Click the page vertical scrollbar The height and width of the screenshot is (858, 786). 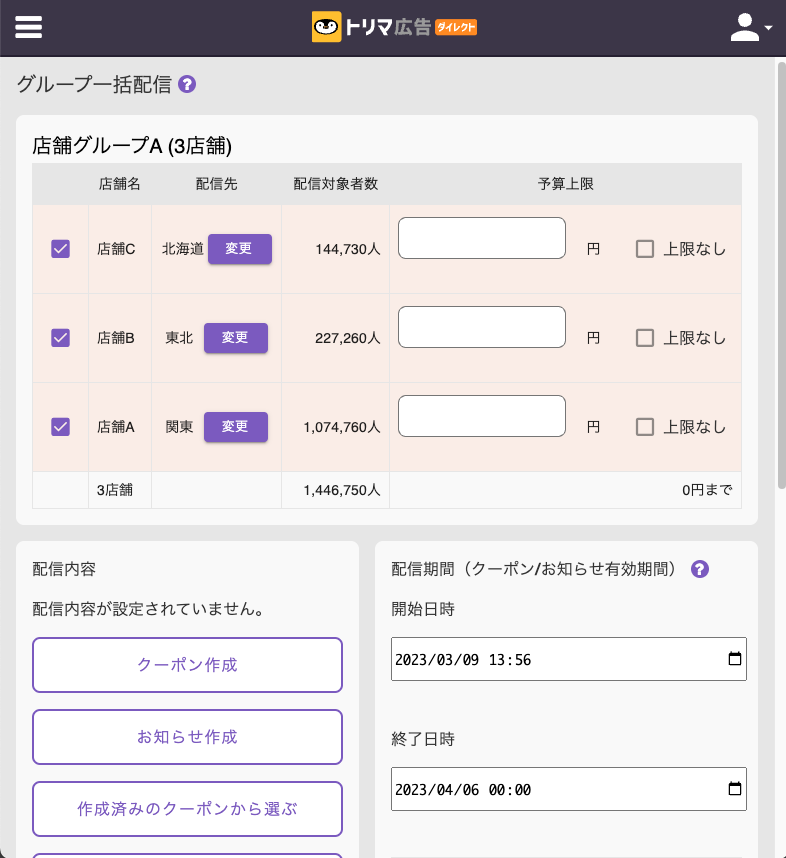coord(782,275)
